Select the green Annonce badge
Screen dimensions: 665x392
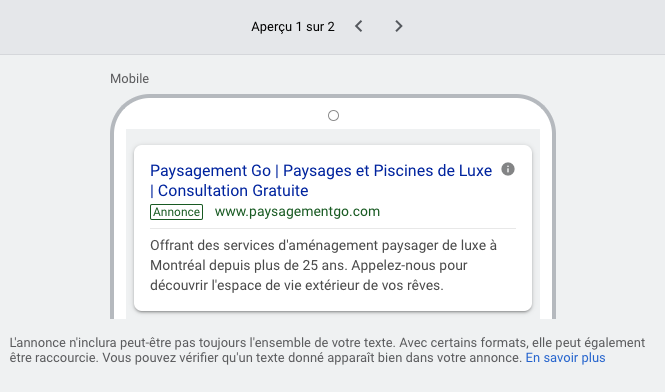tap(176, 212)
